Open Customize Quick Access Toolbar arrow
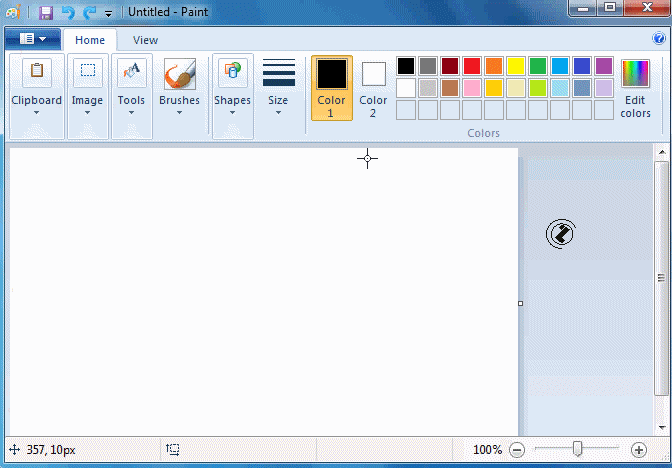This screenshot has height=468, width=672. [x=108, y=14]
